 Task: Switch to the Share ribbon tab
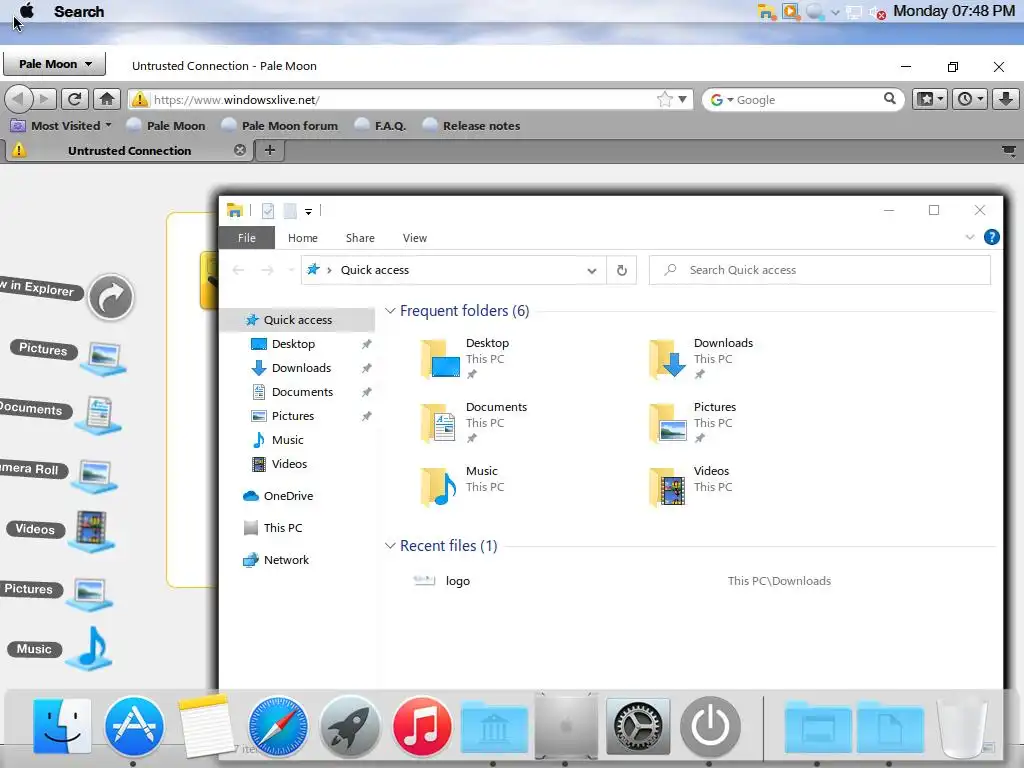[360, 238]
